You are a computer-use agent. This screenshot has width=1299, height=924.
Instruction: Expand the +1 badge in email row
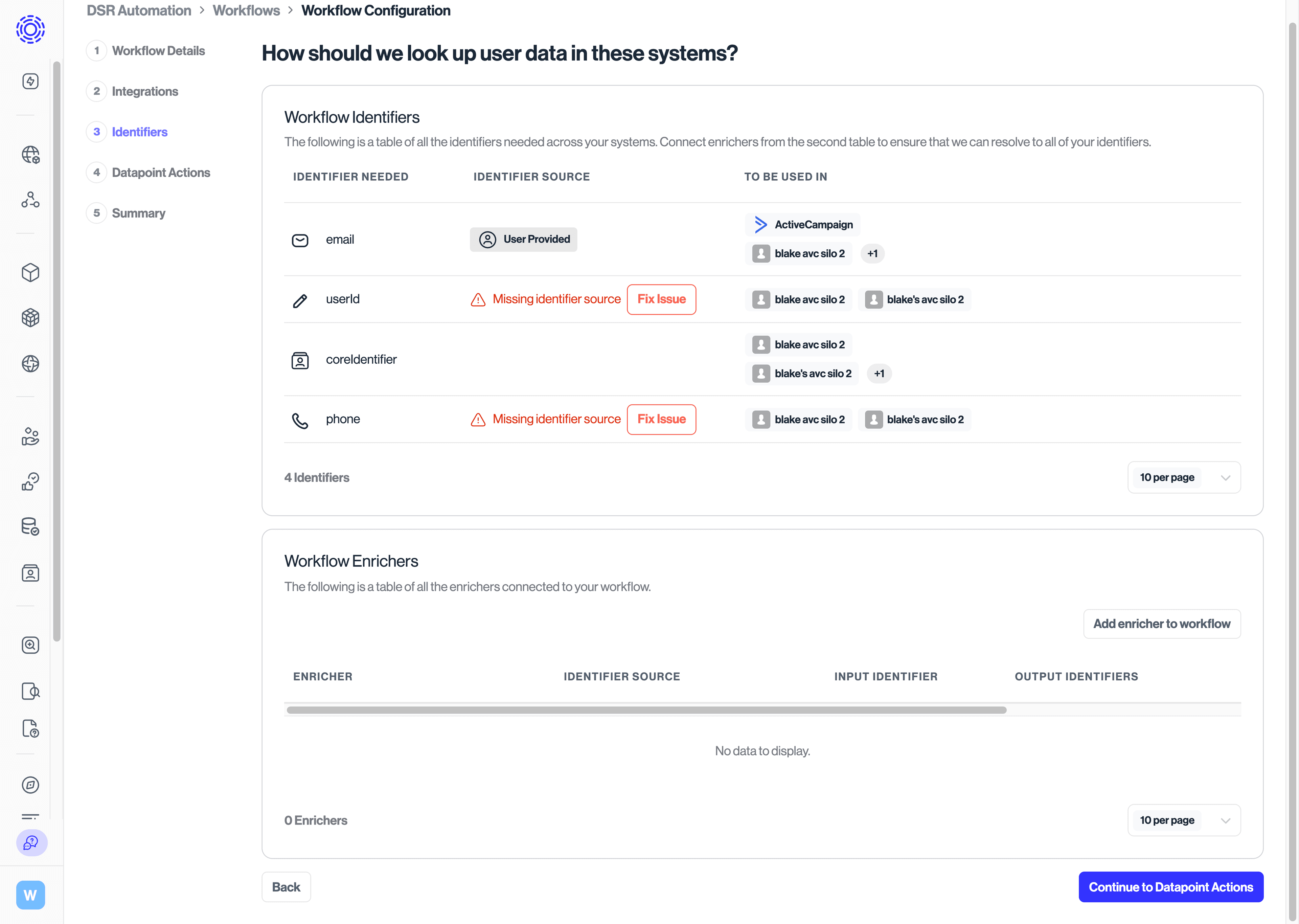[872, 254]
